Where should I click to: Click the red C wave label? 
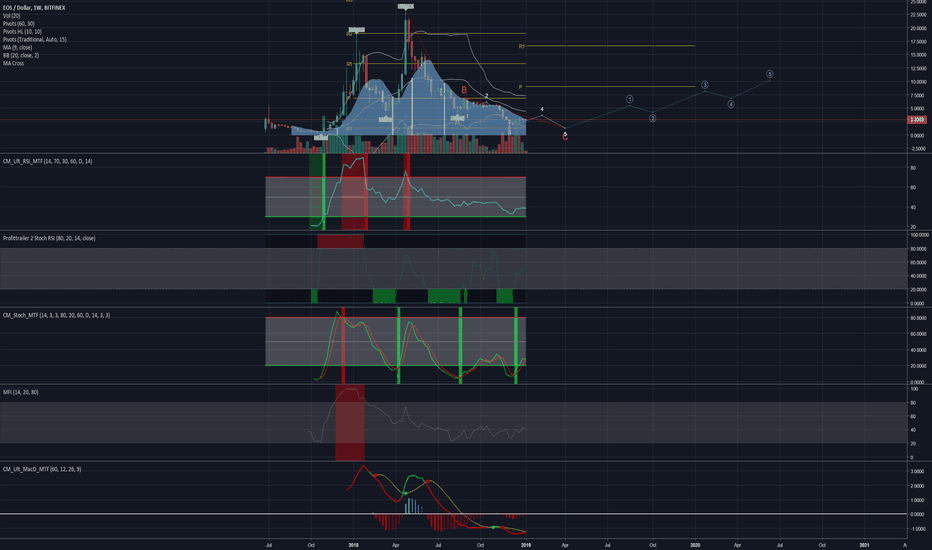tap(565, 137)
